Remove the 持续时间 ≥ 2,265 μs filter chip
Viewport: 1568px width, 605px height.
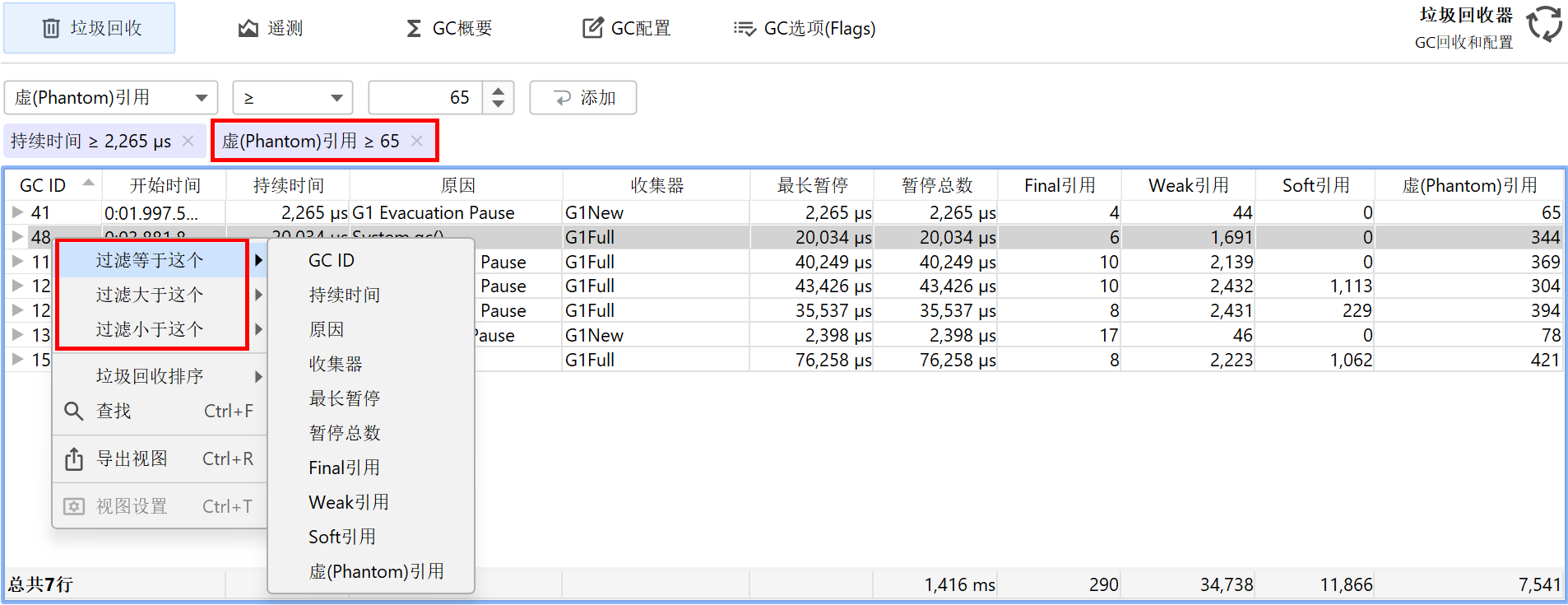(188, 141)
